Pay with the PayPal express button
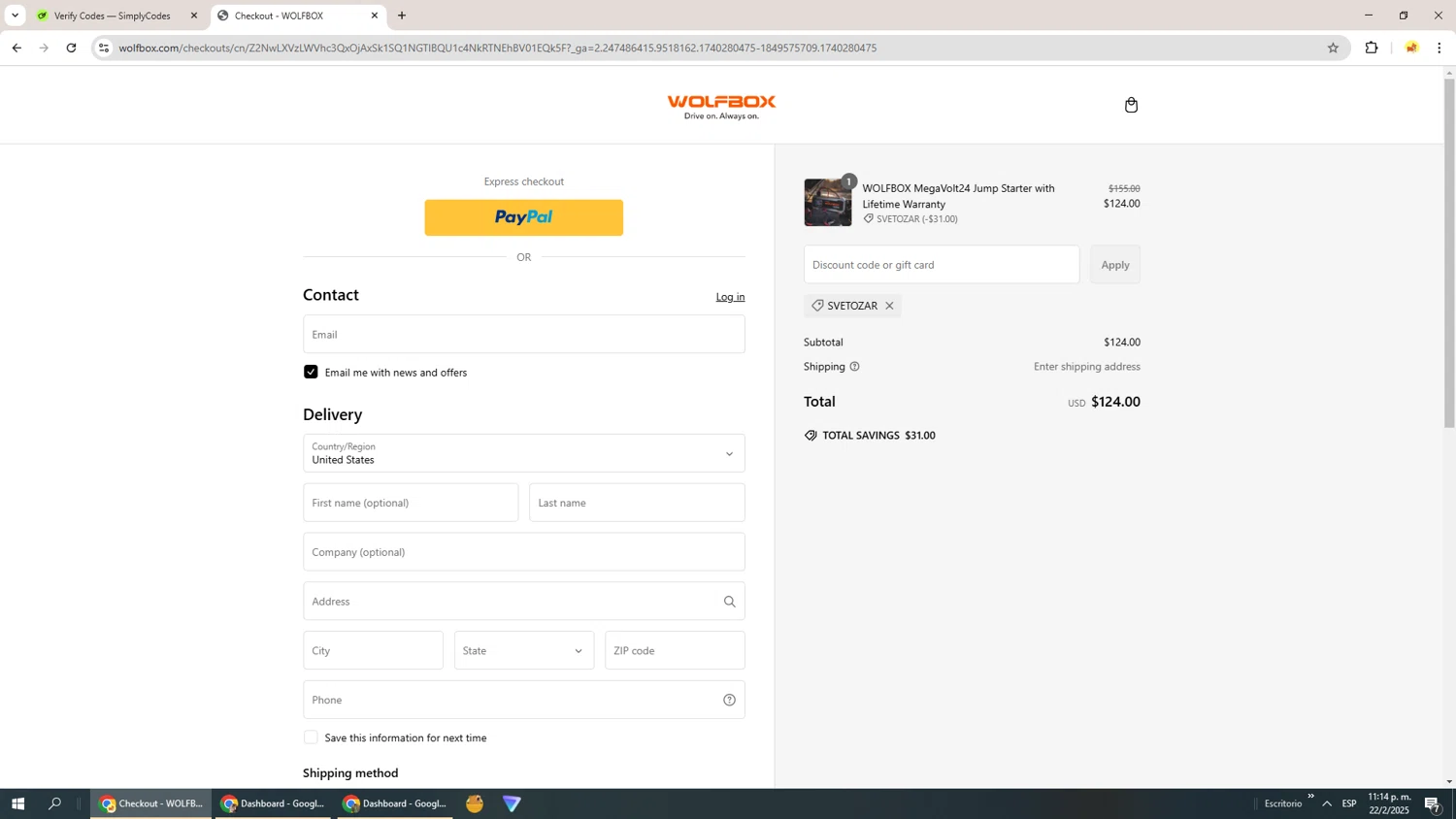The height and width of the screenshot is (819, 1456). pyautogui.click(x=524, y=217)
